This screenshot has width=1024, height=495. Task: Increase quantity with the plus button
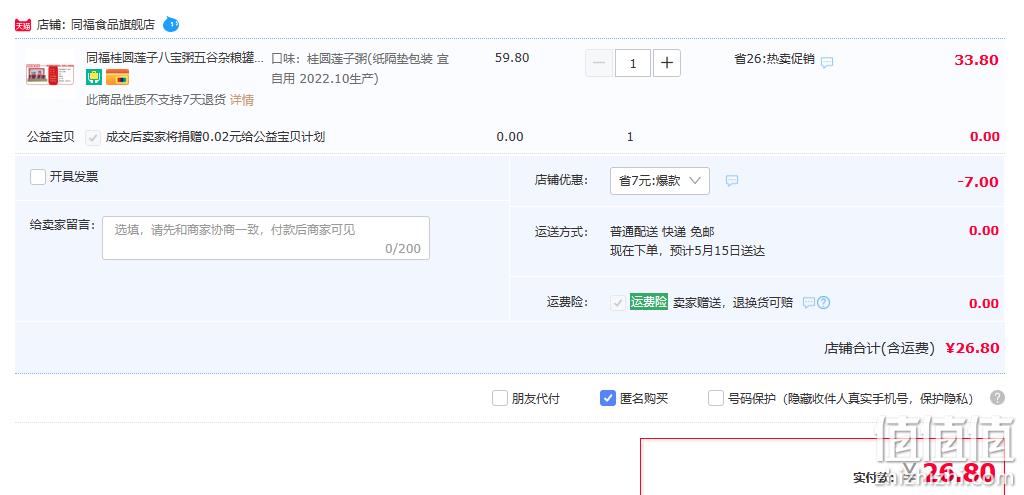667,63
